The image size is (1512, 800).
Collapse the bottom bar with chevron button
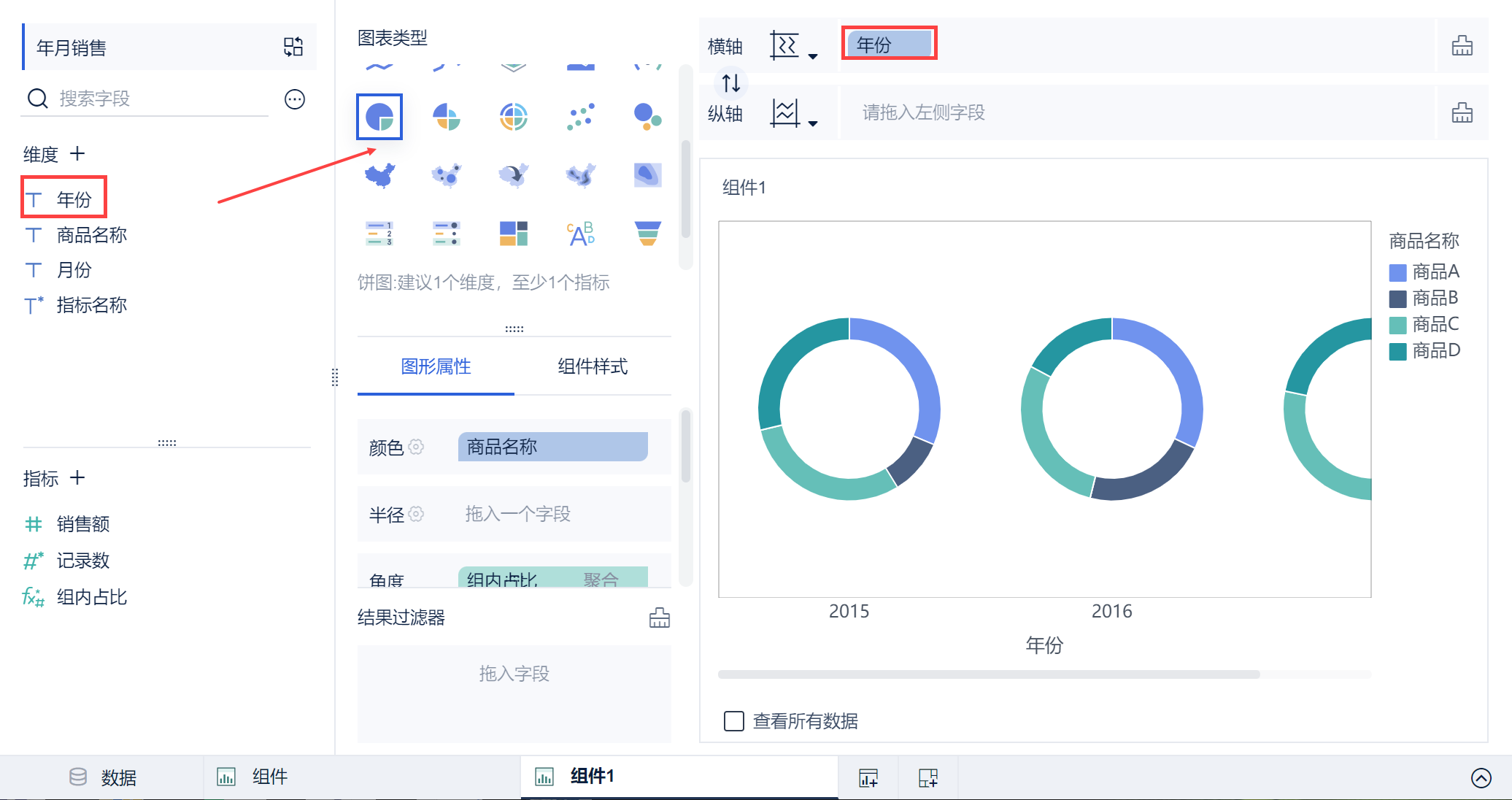pos(1481,778)
